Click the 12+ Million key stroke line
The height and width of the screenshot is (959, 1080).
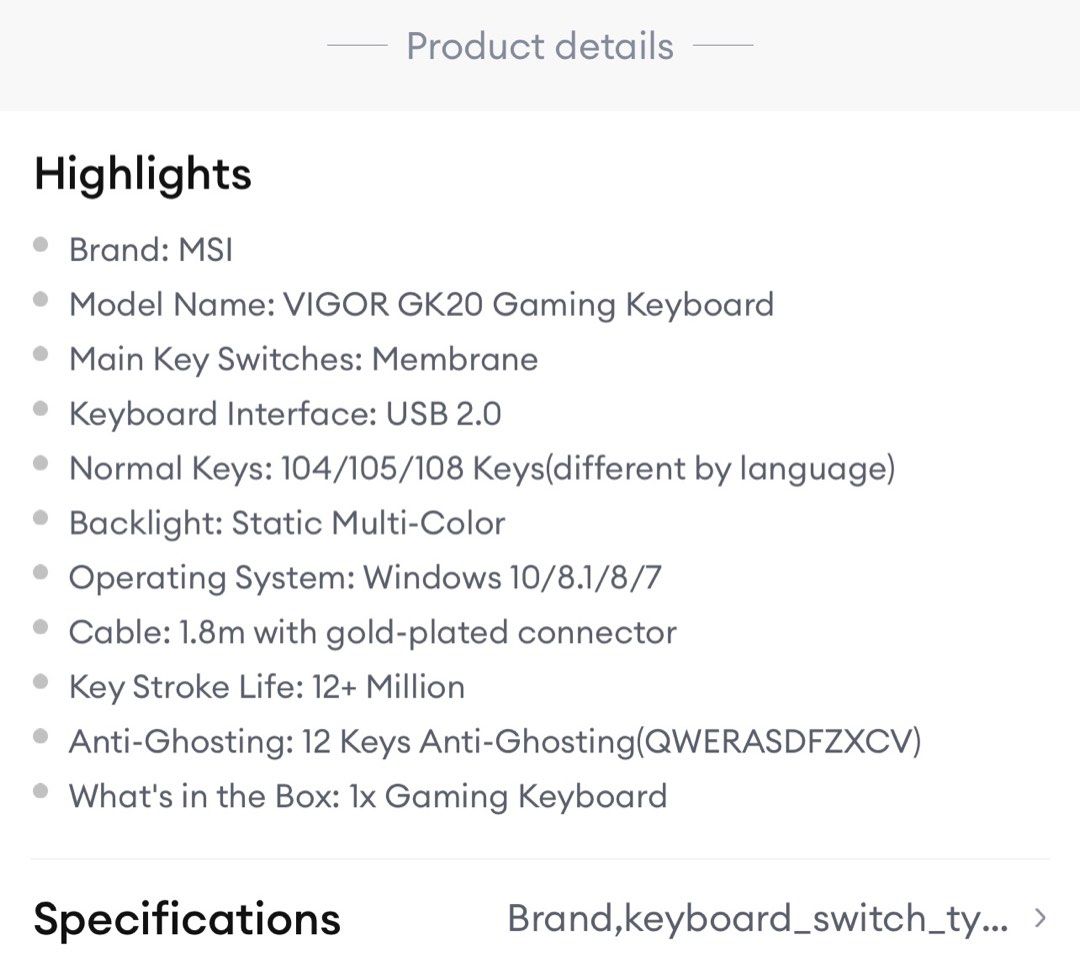(x=266, y=686)
